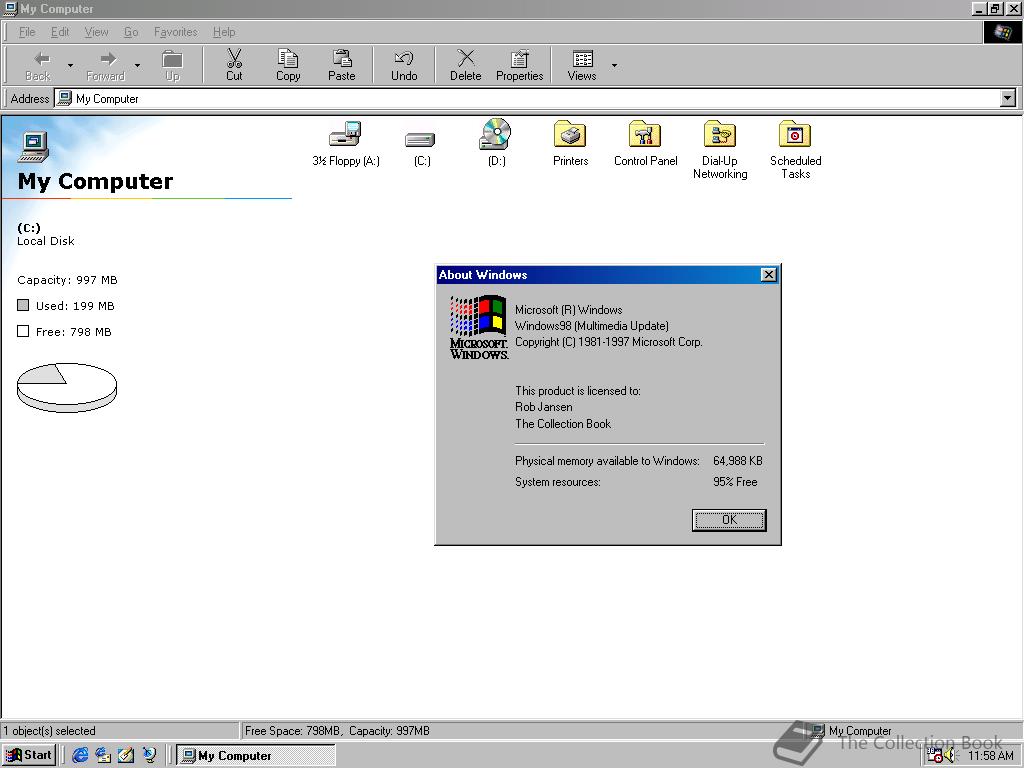Screen dimensions: 1024x768
Task: Launch Internet Explorer from Quick Launch
Action: [x=80, y=756]
